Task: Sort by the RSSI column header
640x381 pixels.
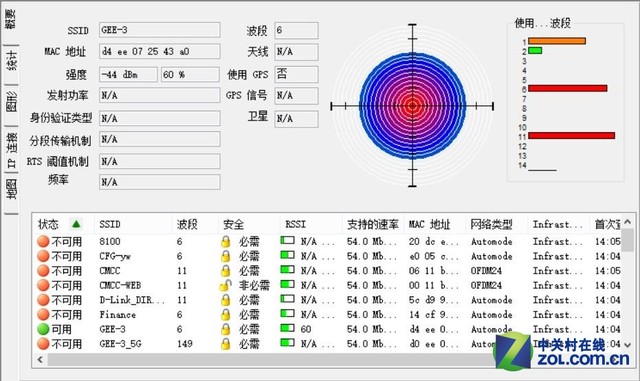Action: point(311,224)
